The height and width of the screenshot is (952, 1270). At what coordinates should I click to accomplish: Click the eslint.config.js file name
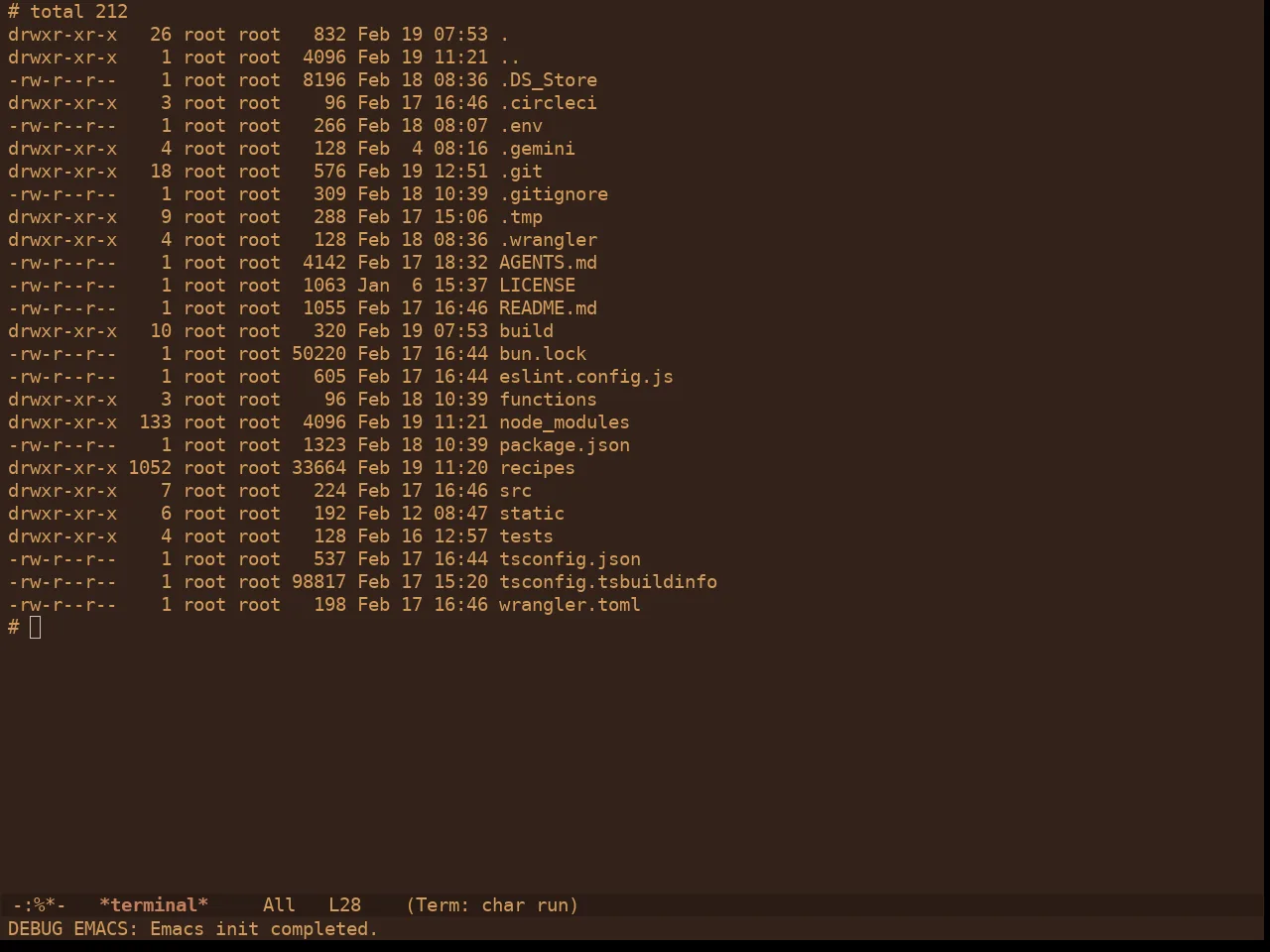pyautogui.click(x=586, y=377)
